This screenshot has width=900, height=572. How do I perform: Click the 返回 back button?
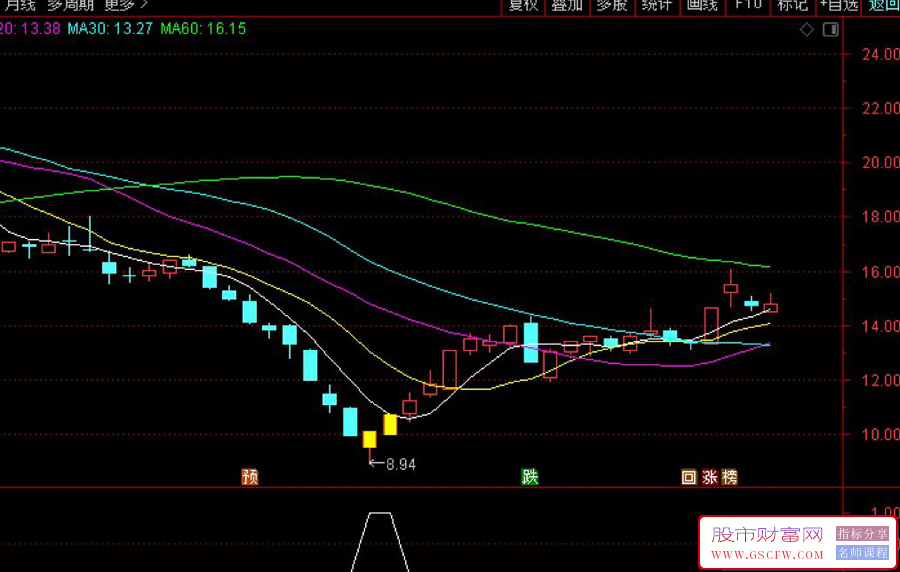(x=883, y=5)
